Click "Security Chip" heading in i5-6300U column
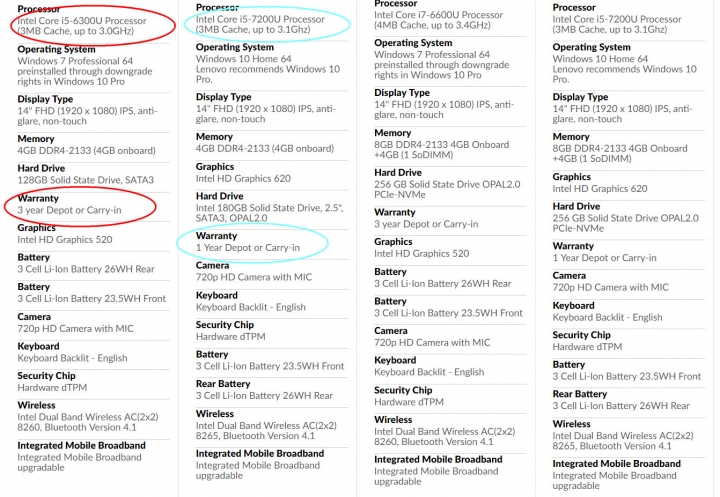 (46, 376)
